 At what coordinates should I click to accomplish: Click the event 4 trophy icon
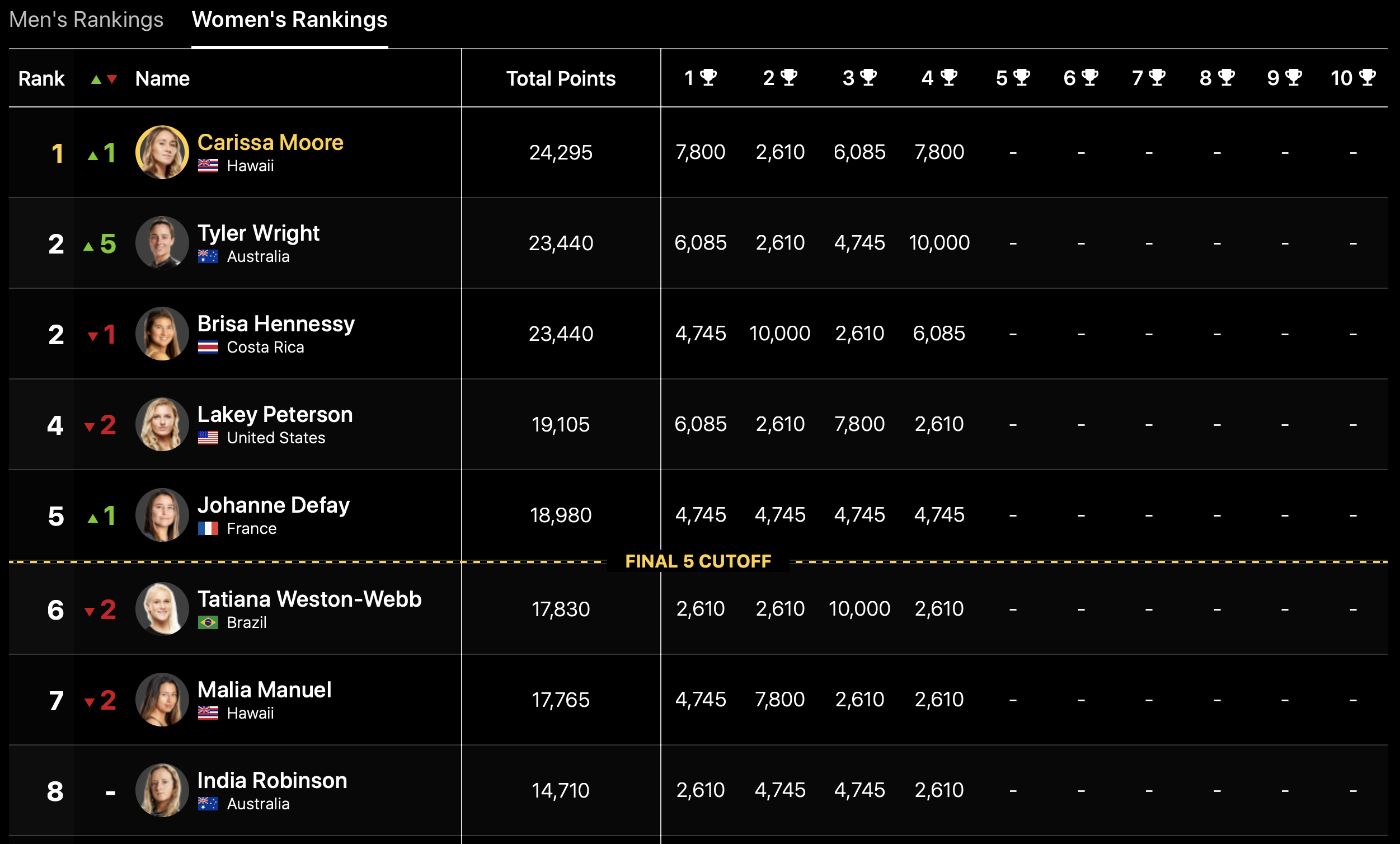[949, 77]
